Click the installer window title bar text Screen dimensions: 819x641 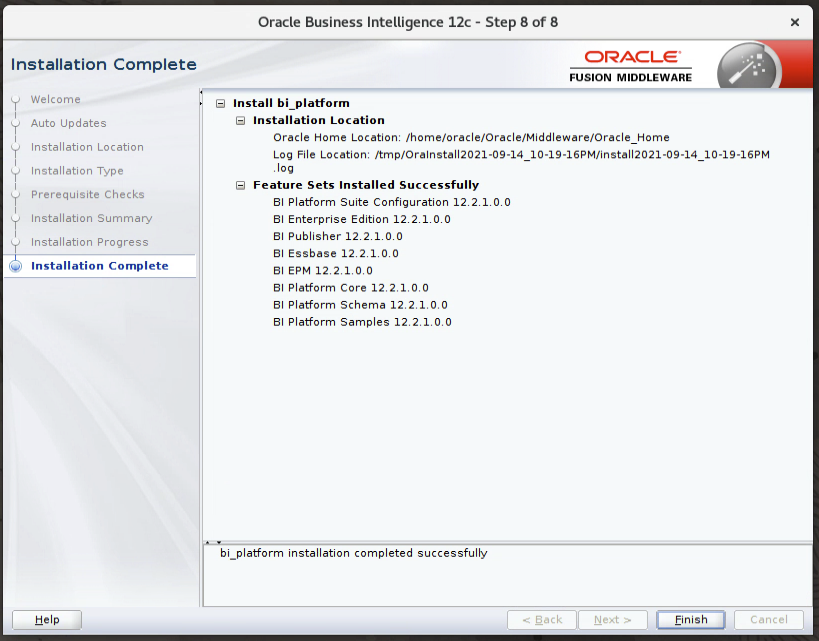408,22
